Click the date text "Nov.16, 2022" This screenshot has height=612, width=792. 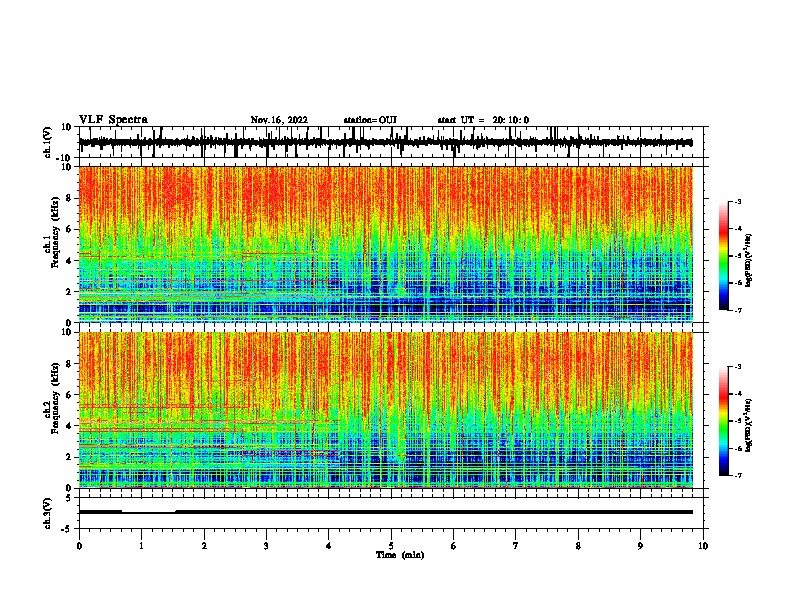(279, 120)
